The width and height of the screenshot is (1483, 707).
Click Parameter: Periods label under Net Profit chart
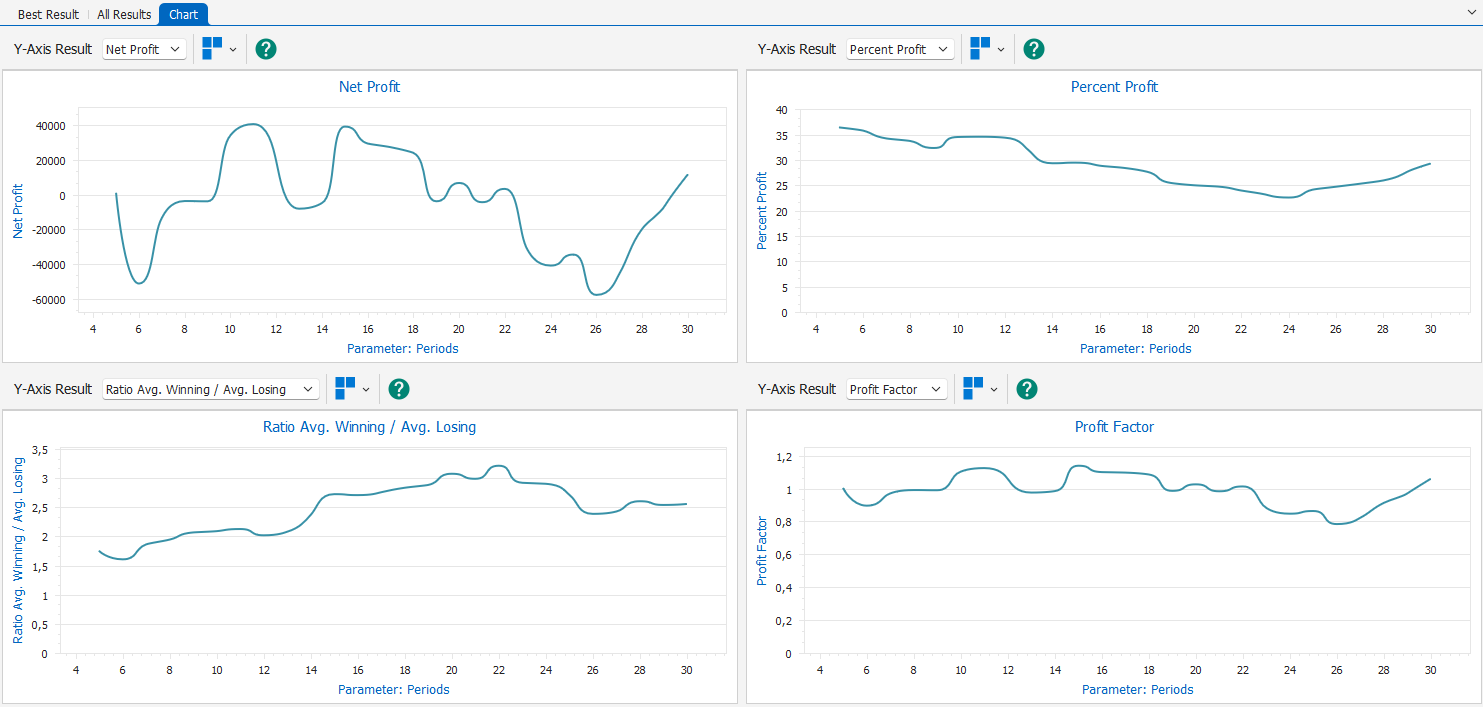point(403,349)
